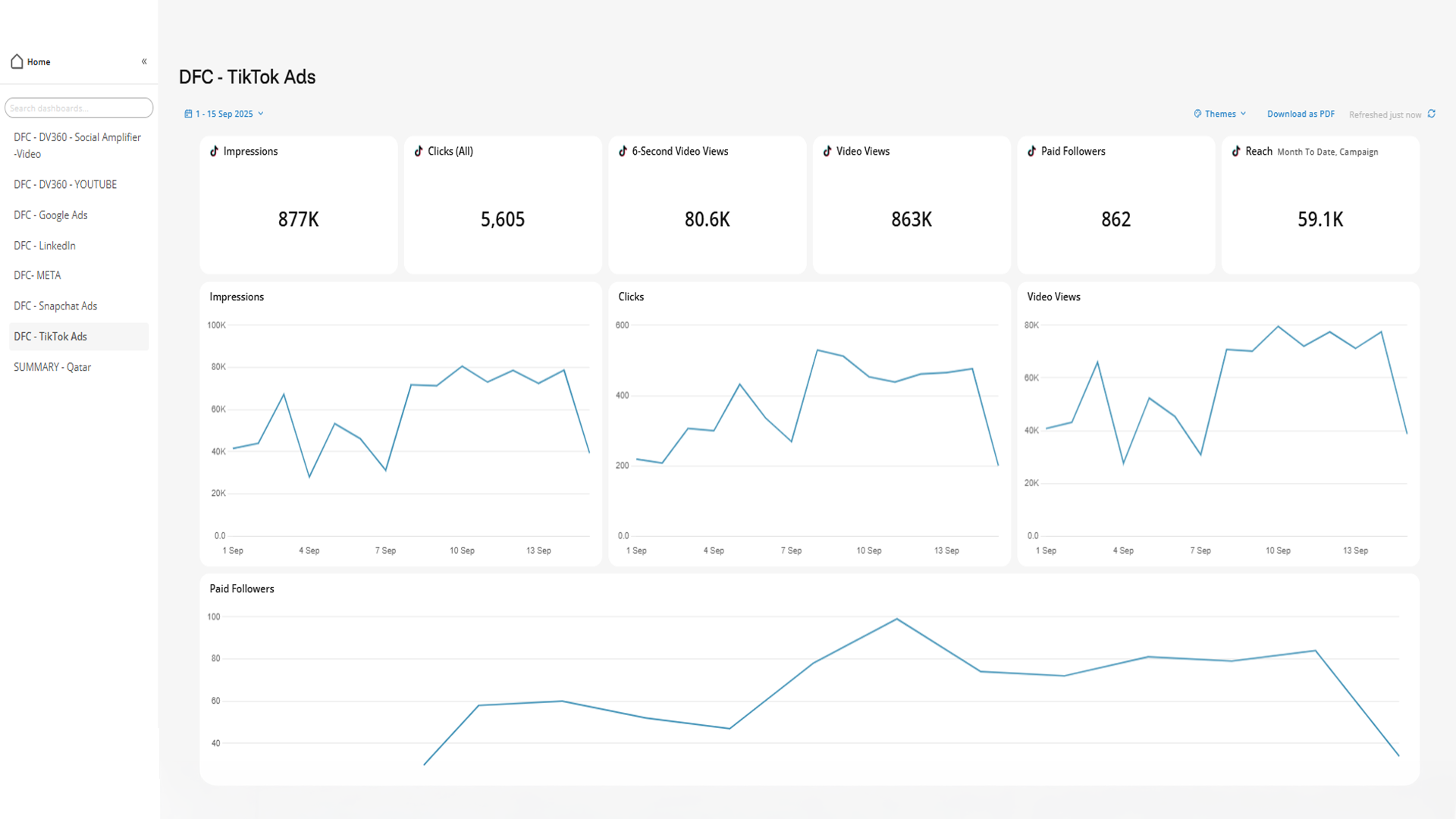Open DFC - DV360 - YOUTUBE dashboard

point(65,185)
